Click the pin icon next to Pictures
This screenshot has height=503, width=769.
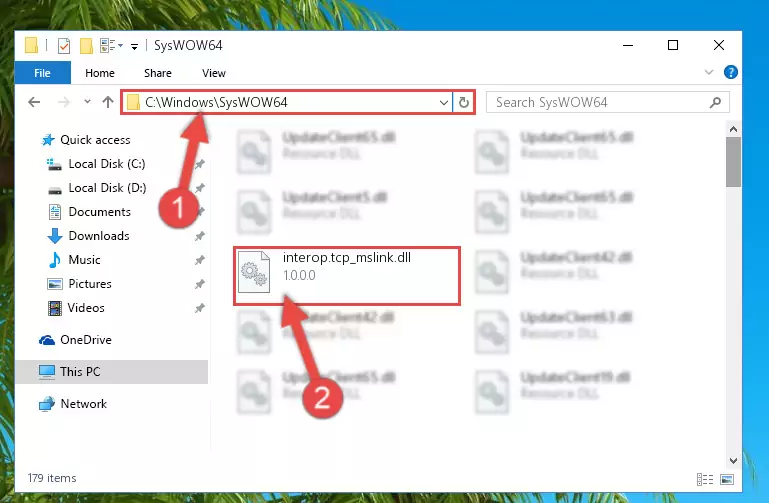[x=200, y=284]
